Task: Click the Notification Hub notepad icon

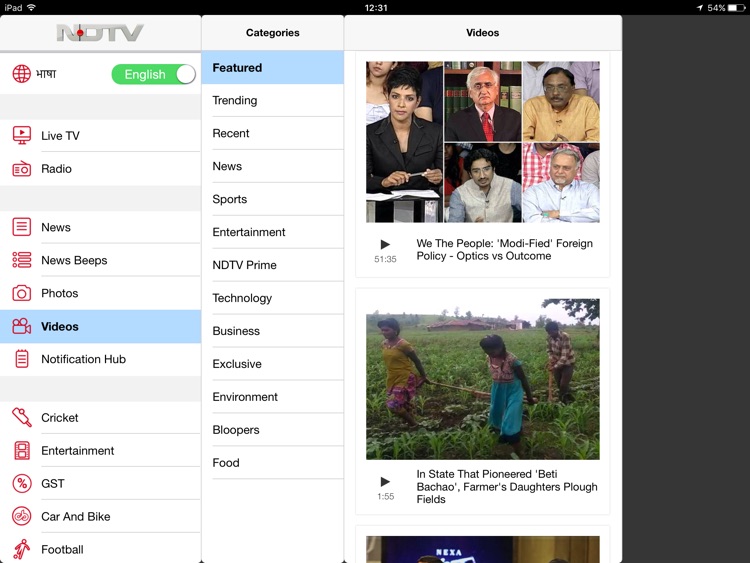Action: (x=22, y=359)
